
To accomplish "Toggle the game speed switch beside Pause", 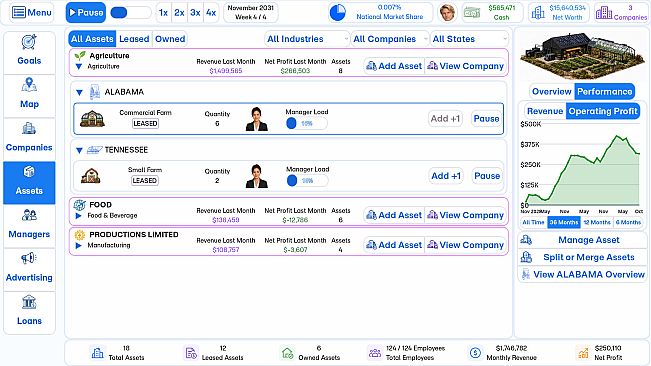I will coord(130,13).
